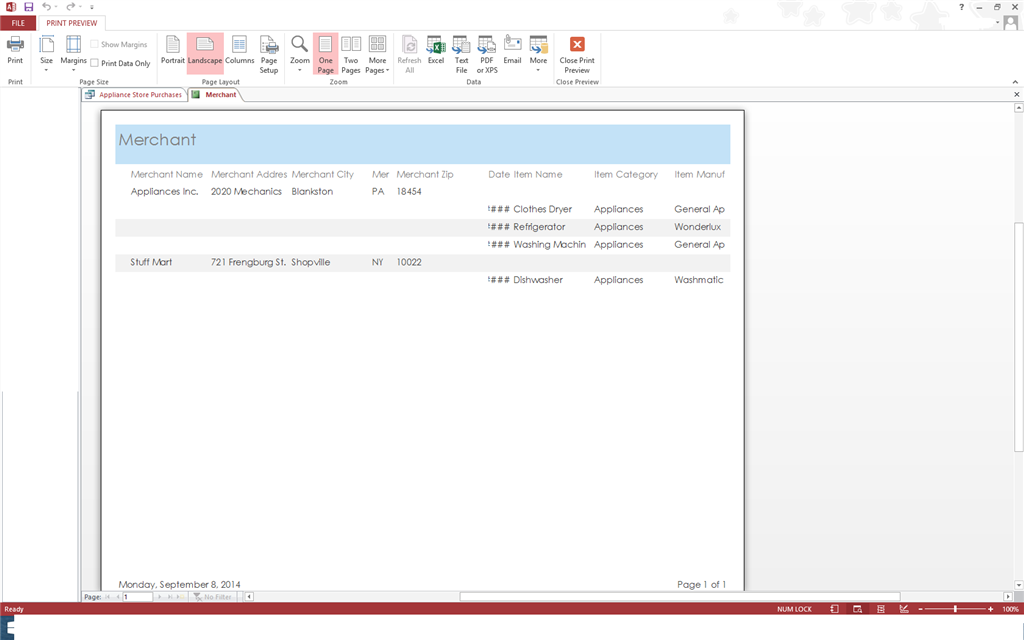The image size is (1024, 640).
Task: Click the Access application icon
Action: pos(10,7)
